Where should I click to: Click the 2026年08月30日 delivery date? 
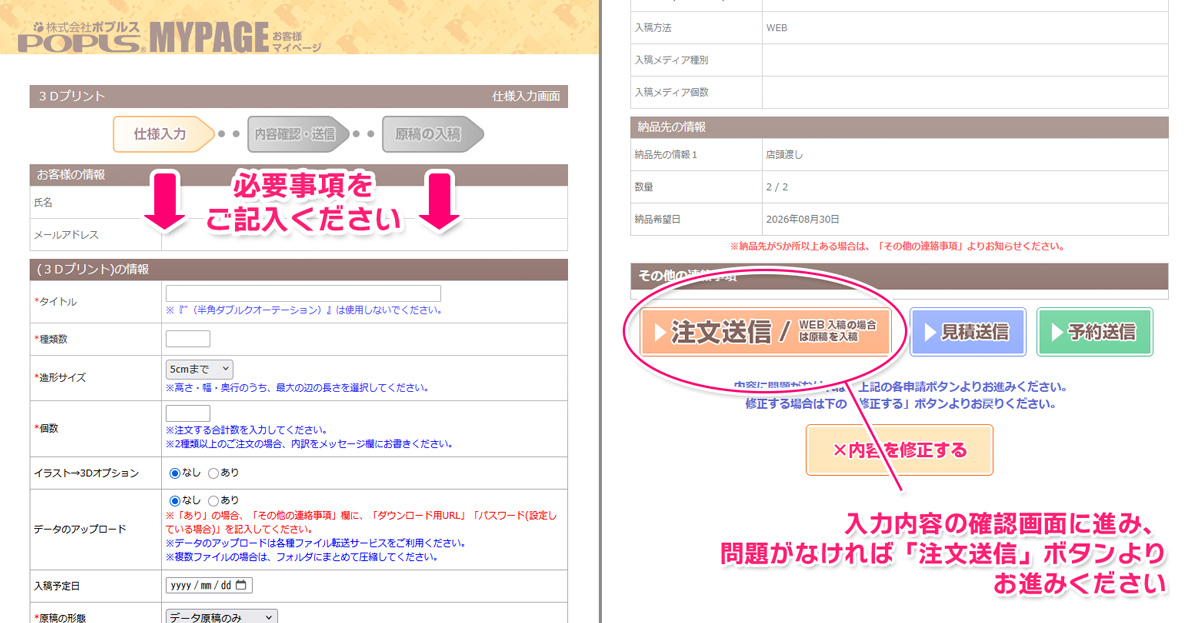click(802, 219)
